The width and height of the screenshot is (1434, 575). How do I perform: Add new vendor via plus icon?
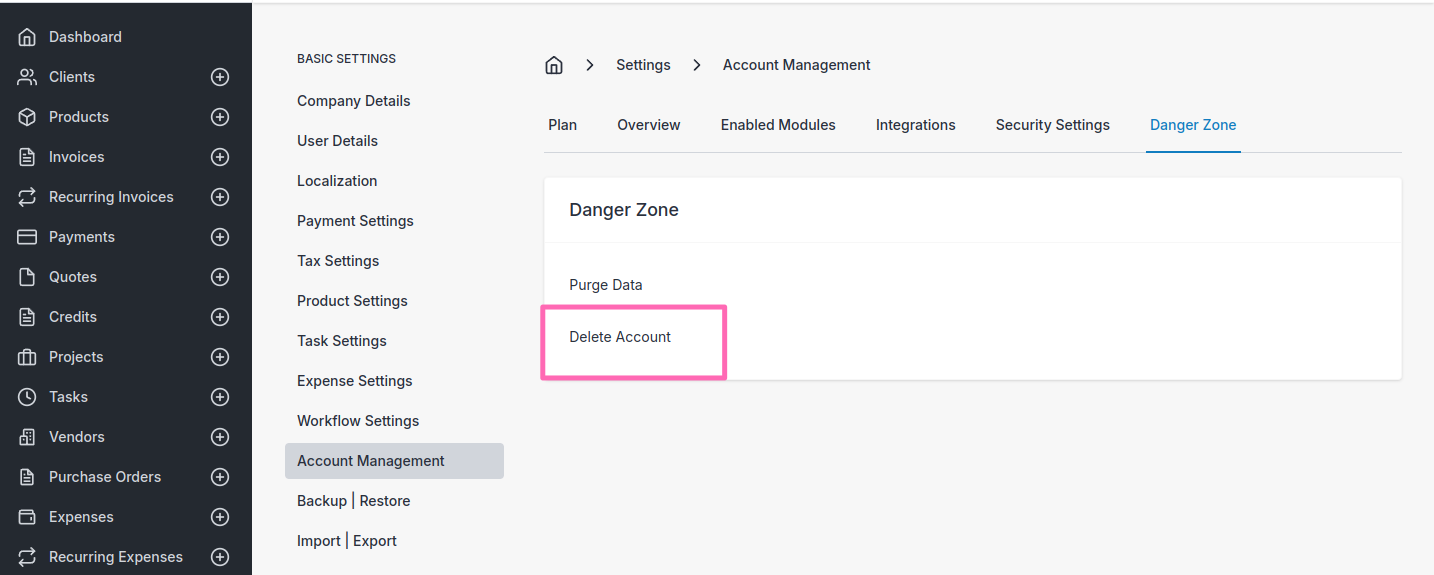click(x=220, y=437)
